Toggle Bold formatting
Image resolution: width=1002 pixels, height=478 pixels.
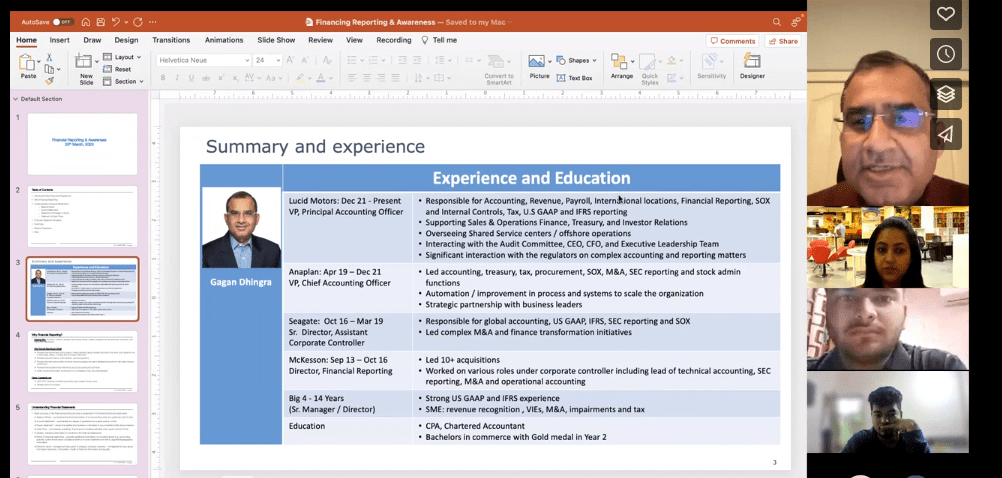163,78
